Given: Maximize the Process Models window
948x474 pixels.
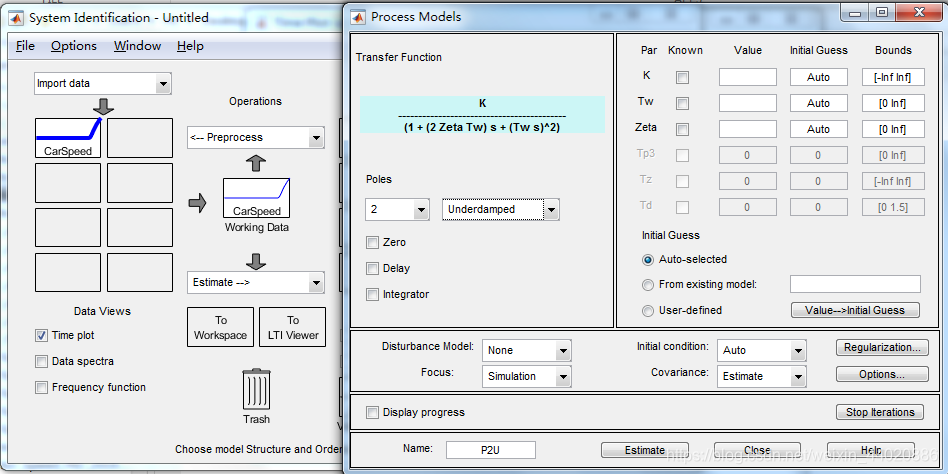Looking at the screenshot, I should (x=881, y=12).
